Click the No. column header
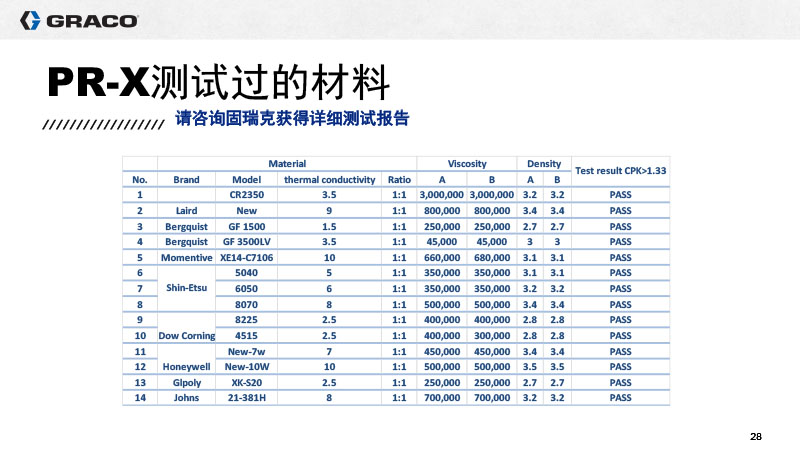Image resolution: width=800 pixels, height=450 pixels. pos(140,180)
